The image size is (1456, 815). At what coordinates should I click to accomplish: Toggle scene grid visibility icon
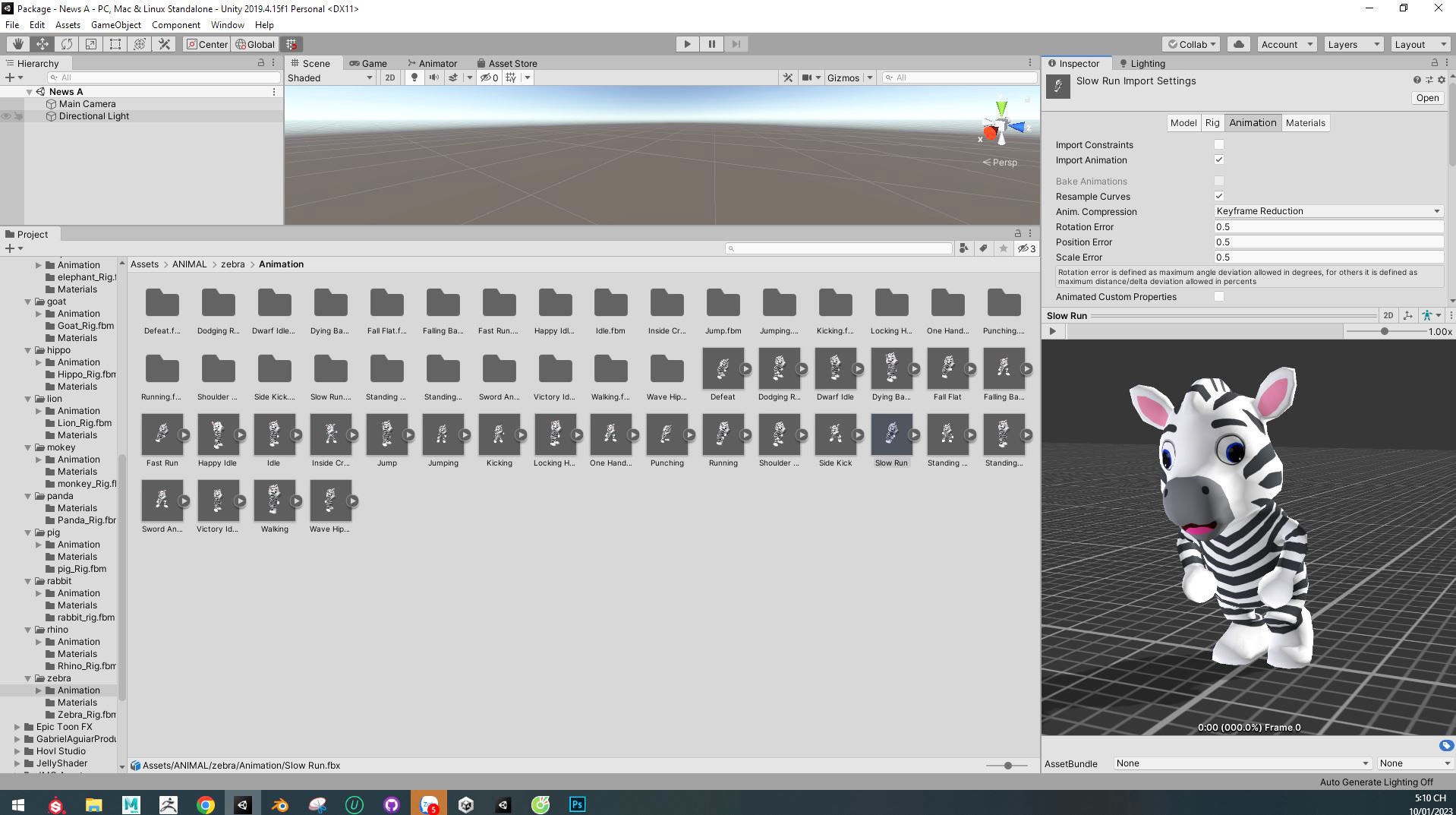point(511,77)
